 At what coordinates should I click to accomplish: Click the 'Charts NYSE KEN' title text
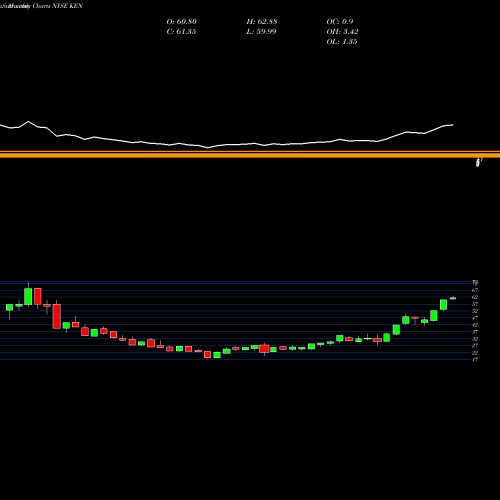(58, 6)
